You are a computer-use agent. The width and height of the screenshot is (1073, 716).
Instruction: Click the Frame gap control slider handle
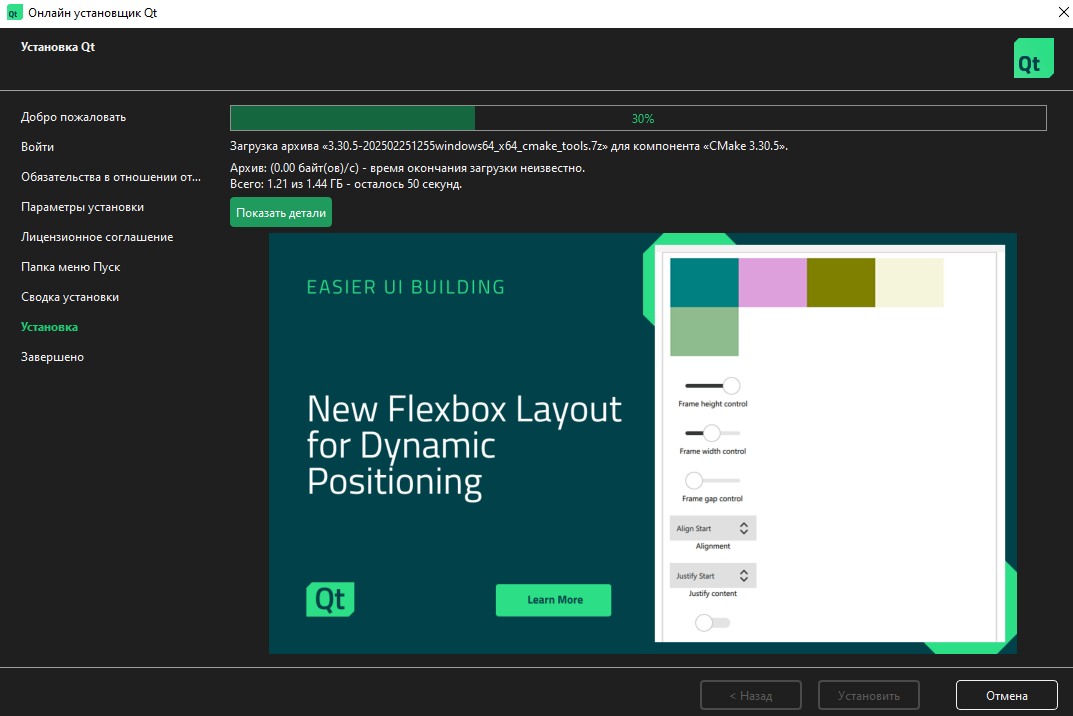(694, 480)
